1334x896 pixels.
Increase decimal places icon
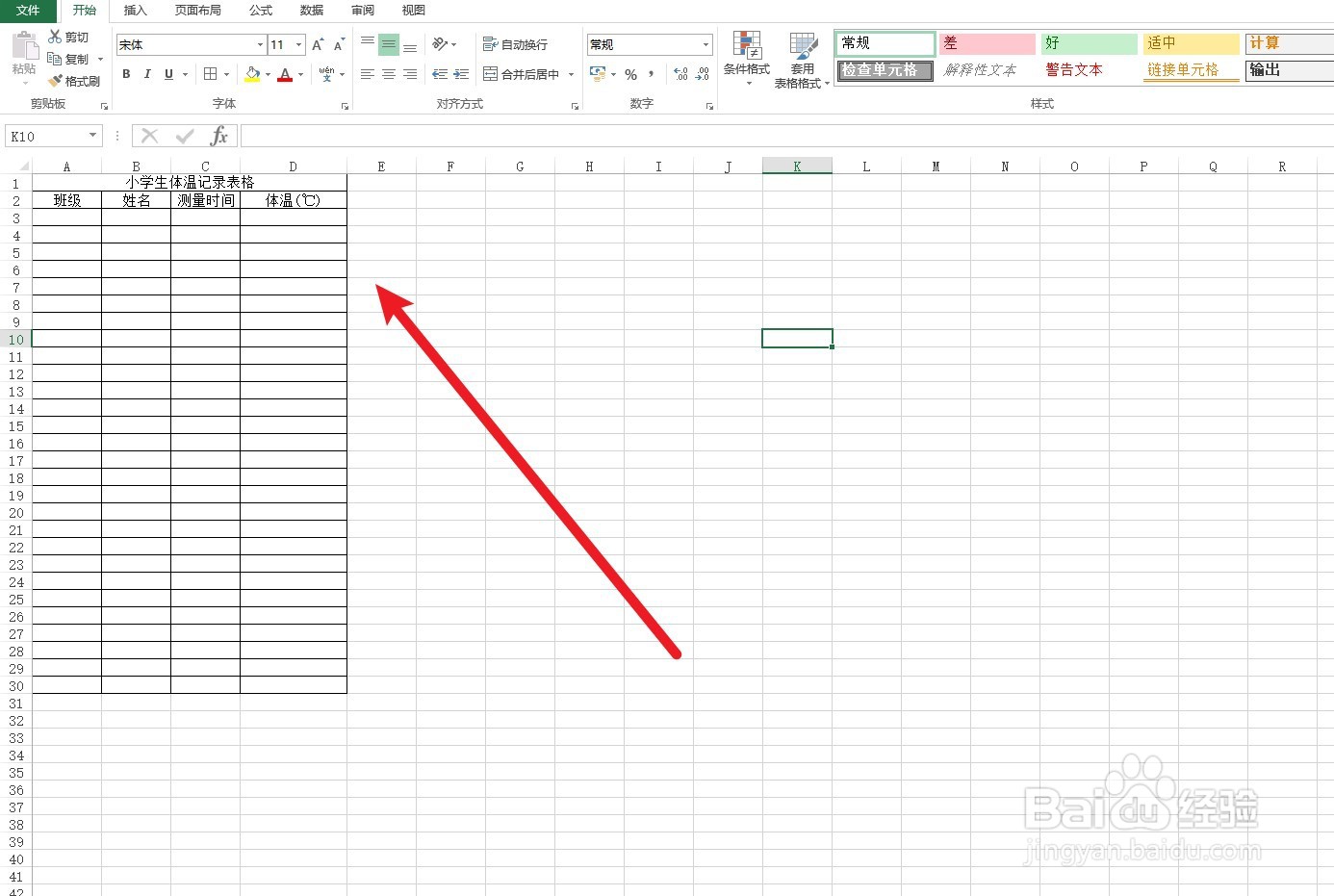coord(680,74)
